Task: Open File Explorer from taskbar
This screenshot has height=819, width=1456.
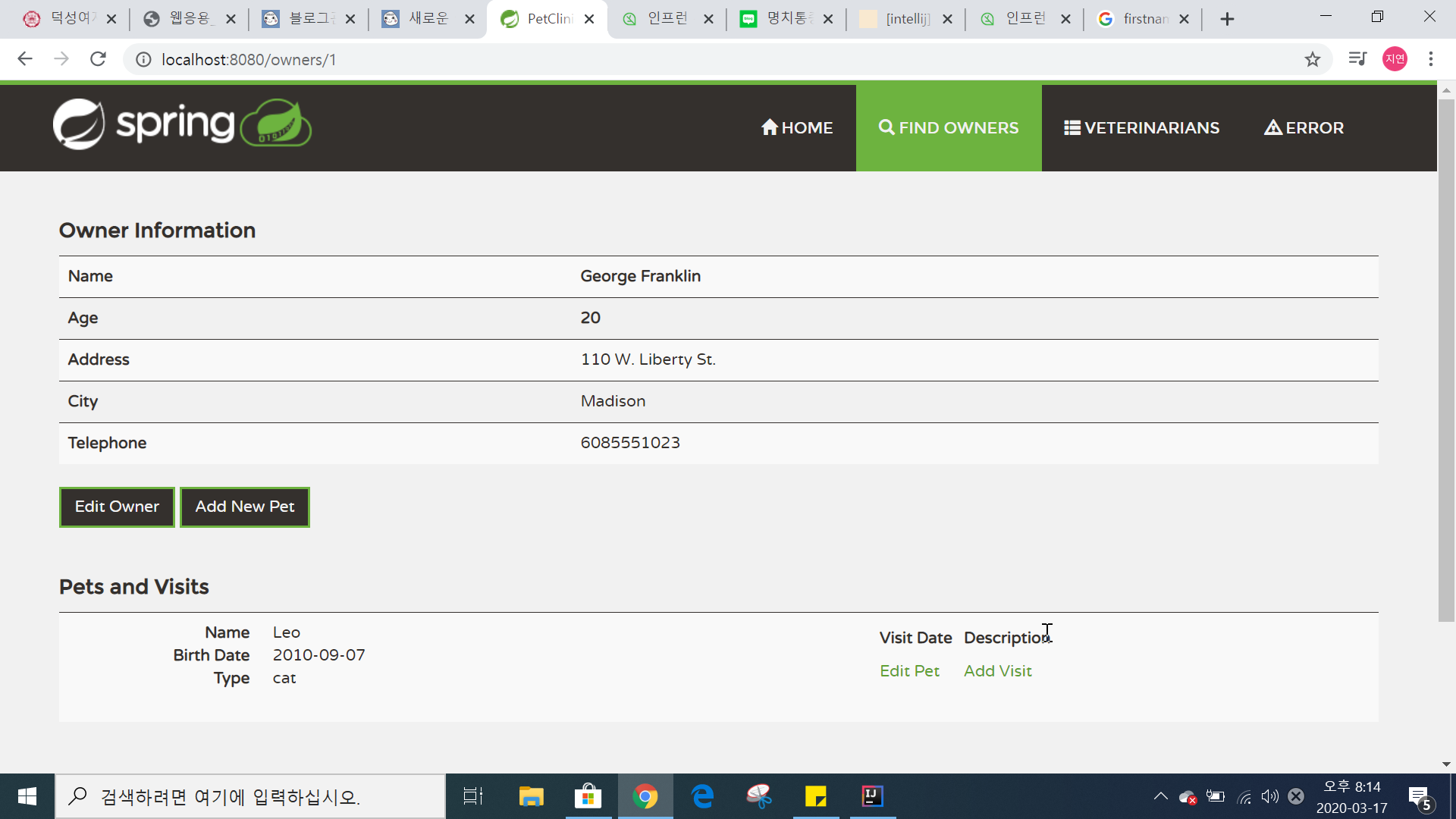Action: [x=531, y=796]
